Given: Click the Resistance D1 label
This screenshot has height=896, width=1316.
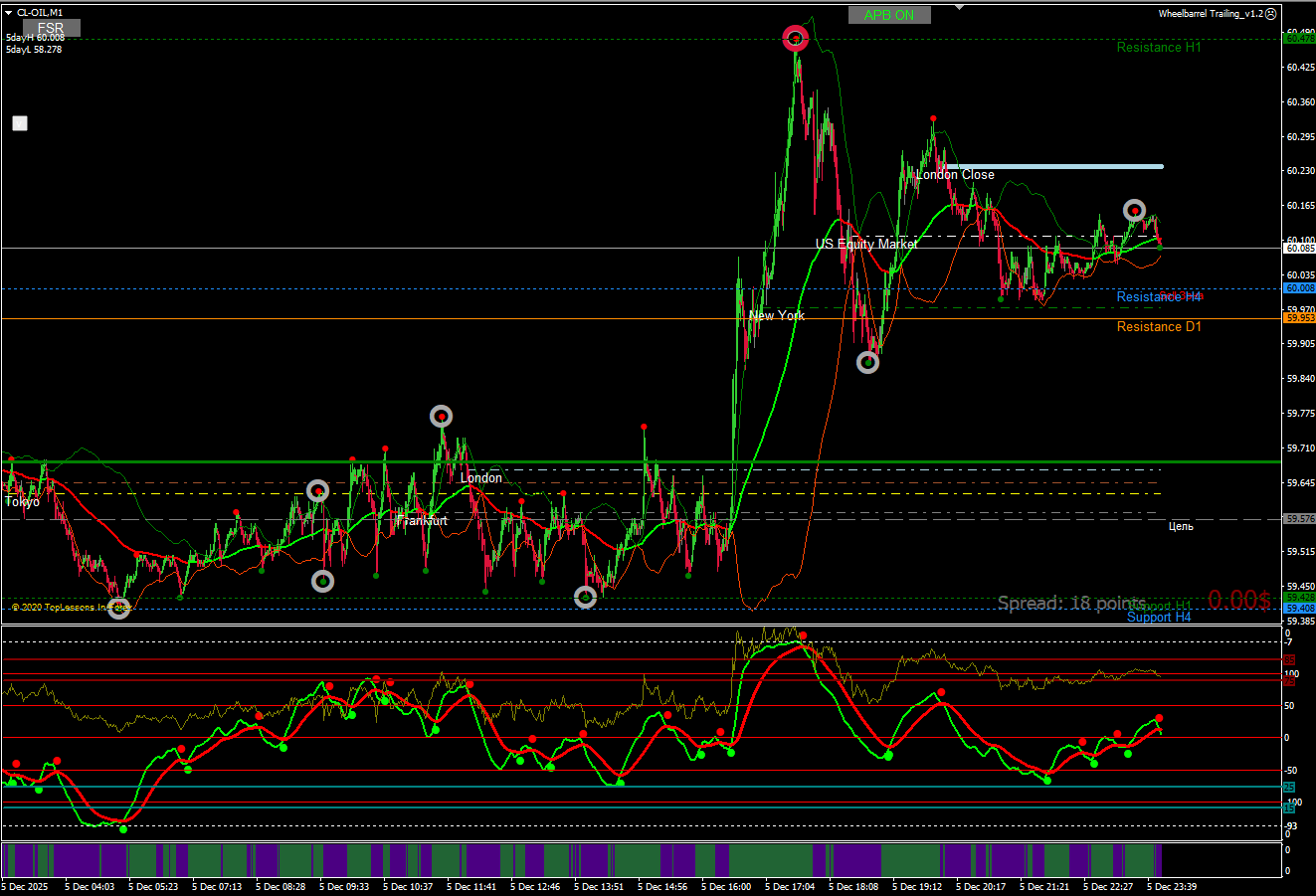Looking at the screenshot, I should pos(1159,327).
